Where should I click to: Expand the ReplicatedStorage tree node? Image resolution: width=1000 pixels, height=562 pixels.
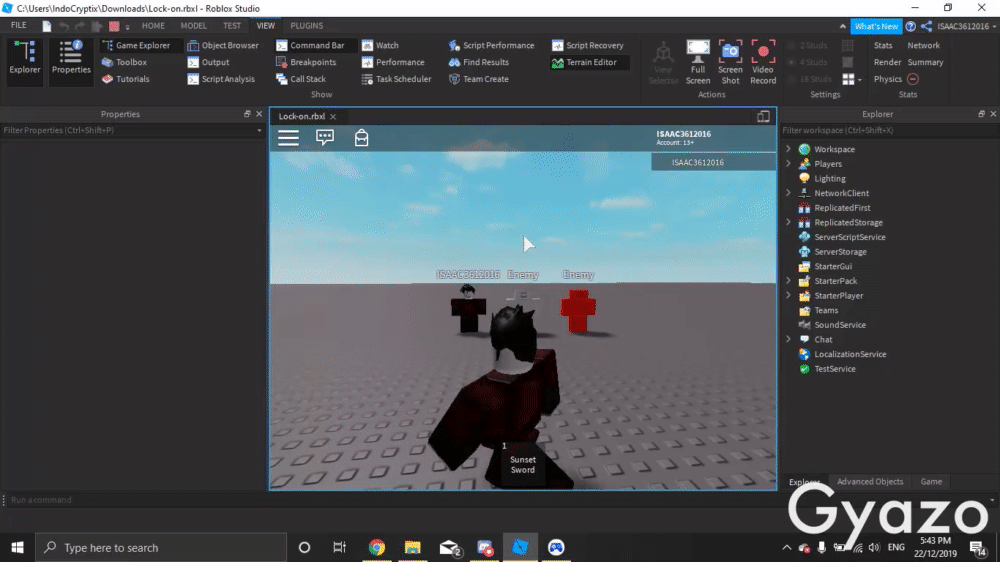tap(788, 222)
